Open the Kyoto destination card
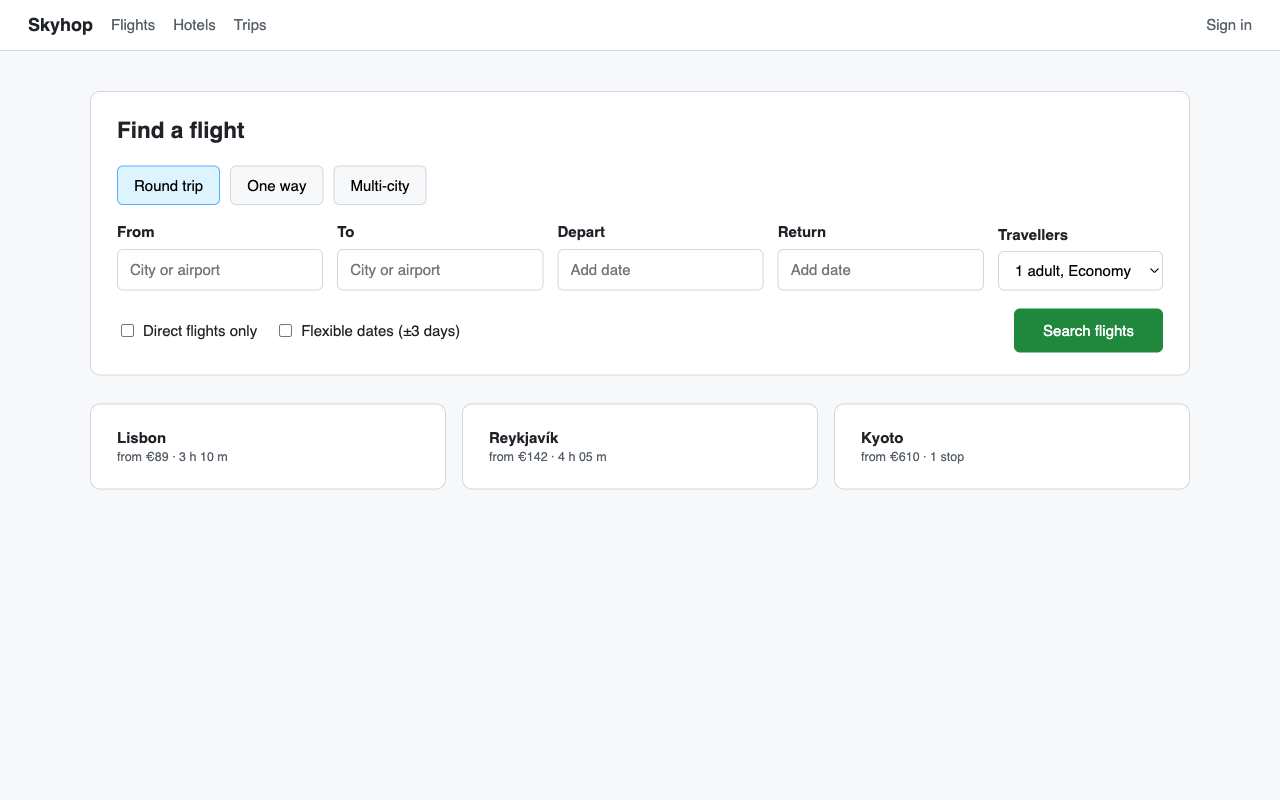1280x800 pixels. pos(1012,447)
